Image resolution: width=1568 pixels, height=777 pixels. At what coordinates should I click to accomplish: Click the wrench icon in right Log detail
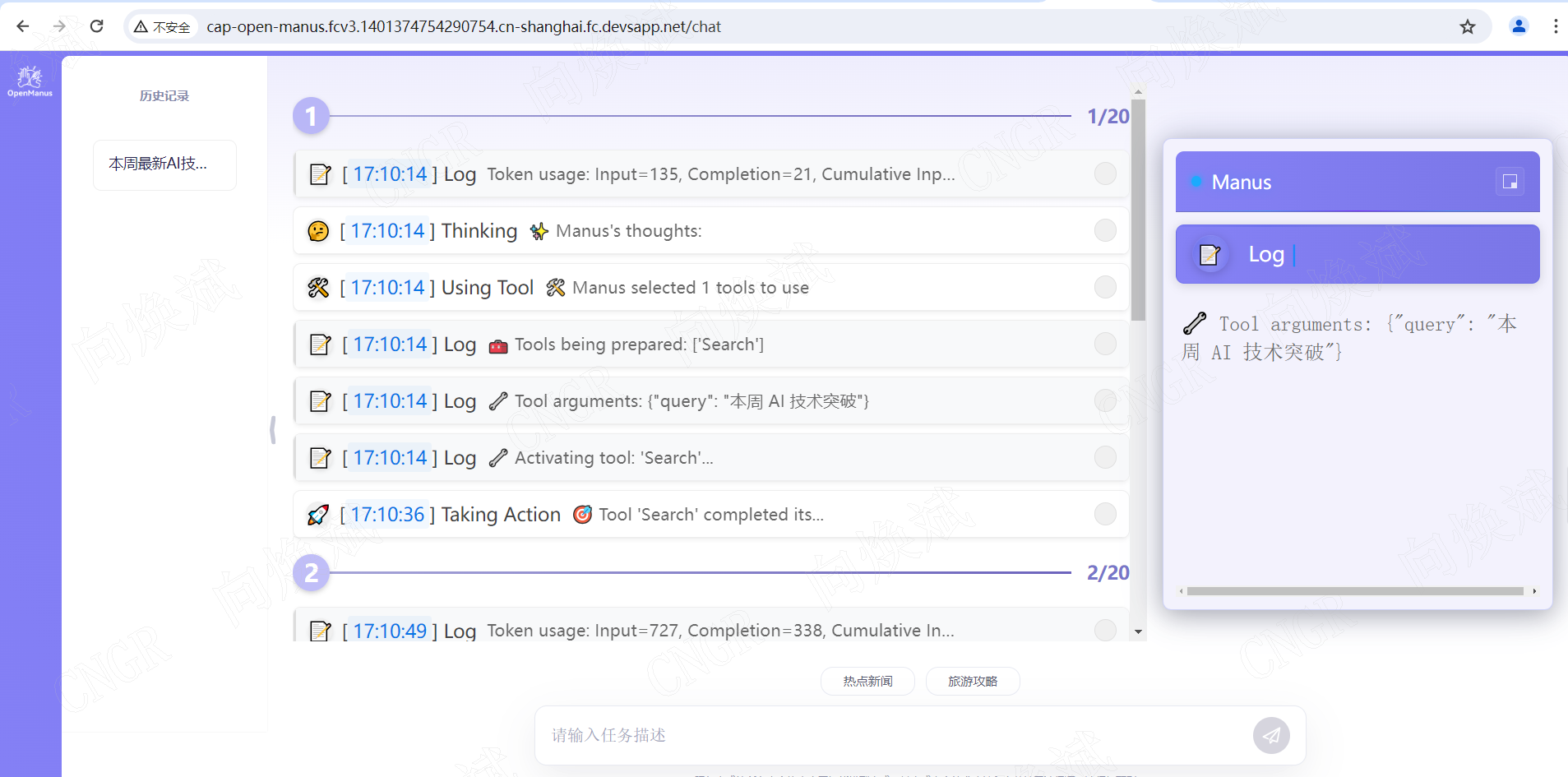point(1195,323)
